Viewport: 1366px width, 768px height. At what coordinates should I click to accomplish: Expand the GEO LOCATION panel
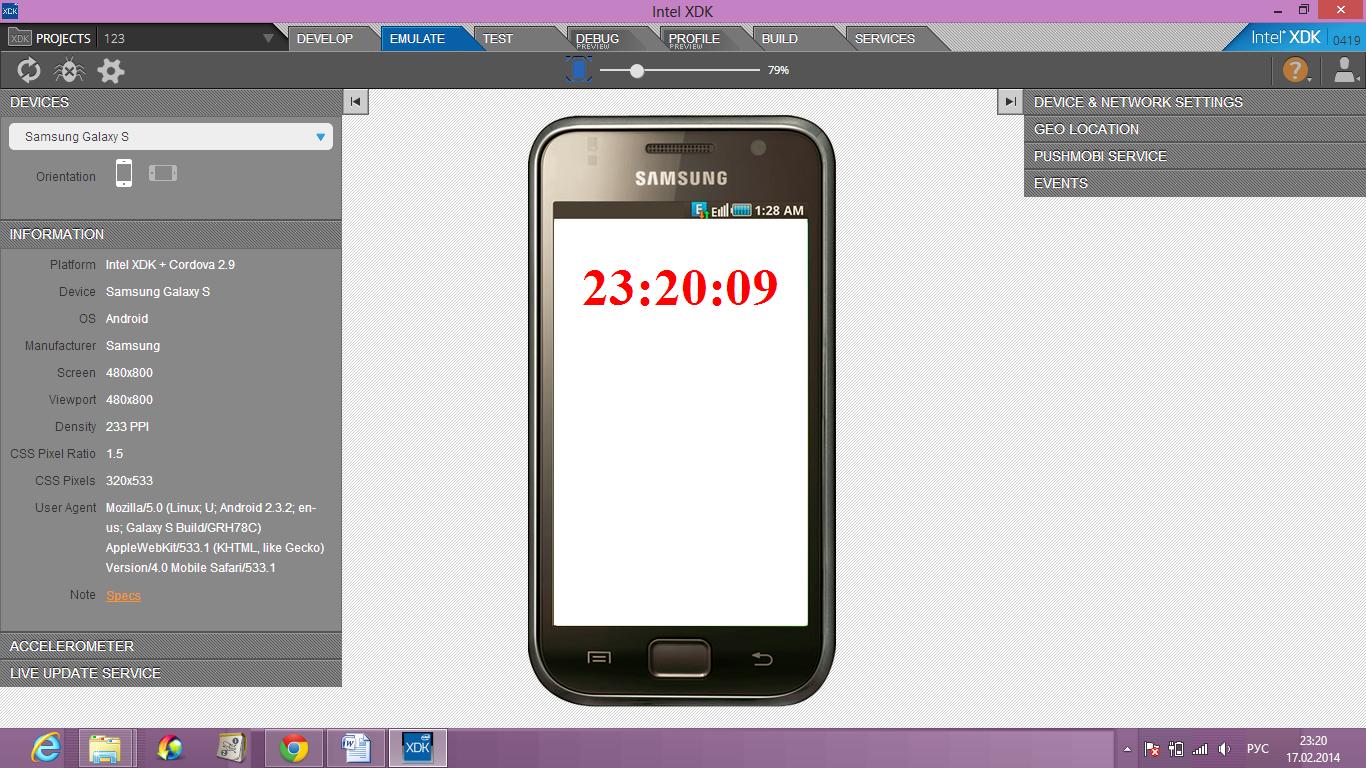click(x=1195, y=129)
